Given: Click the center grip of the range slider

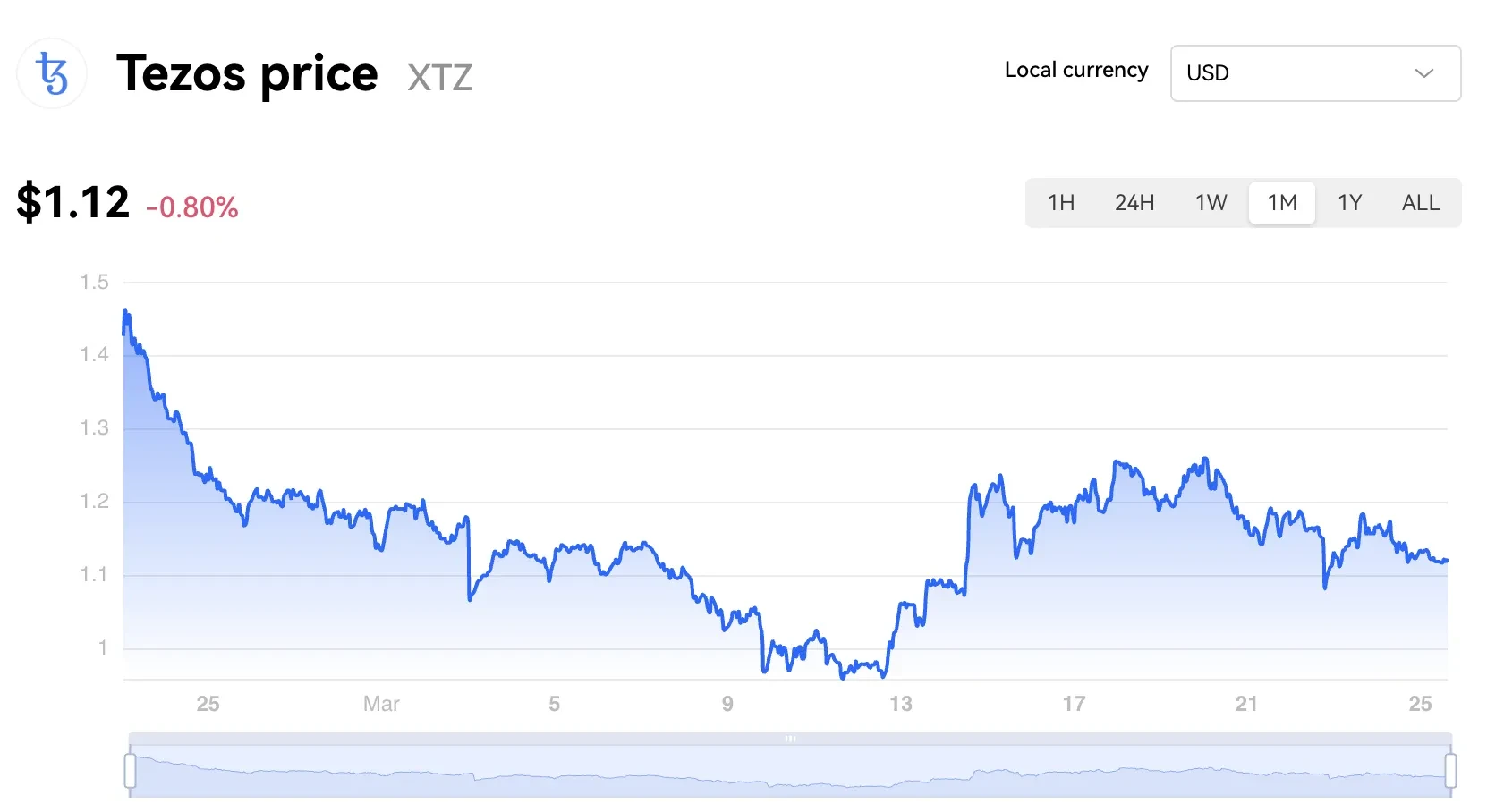Looking at the screenshot, I should [791, 740].
